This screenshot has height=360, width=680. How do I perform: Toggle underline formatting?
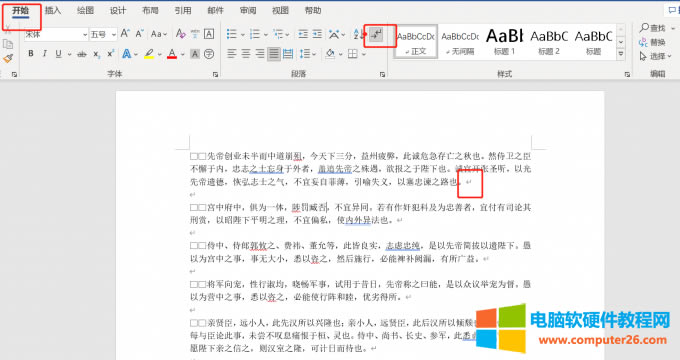click(58, 53)
